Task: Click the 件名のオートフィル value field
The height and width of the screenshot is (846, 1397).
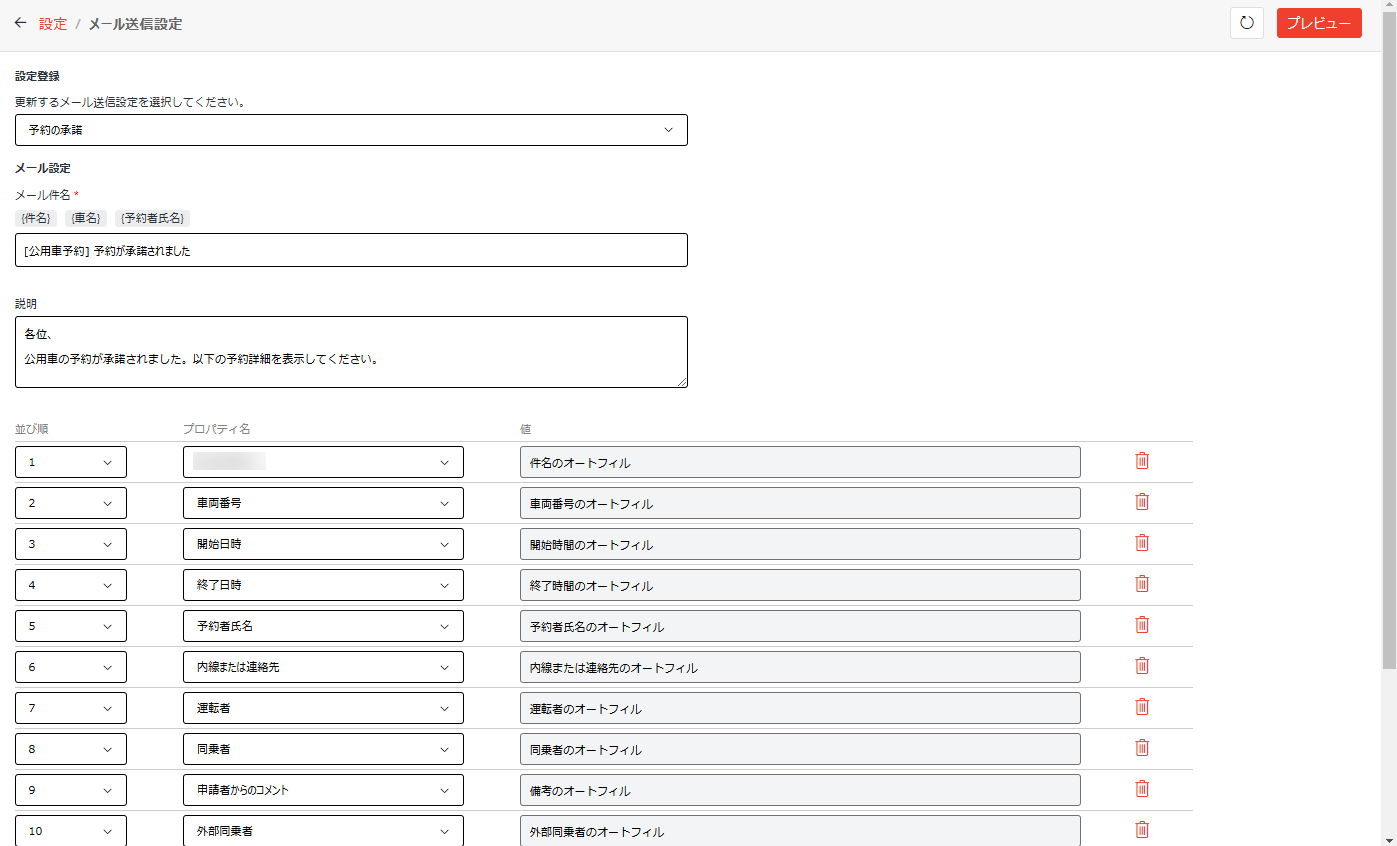Action: (x=800, y=462)
